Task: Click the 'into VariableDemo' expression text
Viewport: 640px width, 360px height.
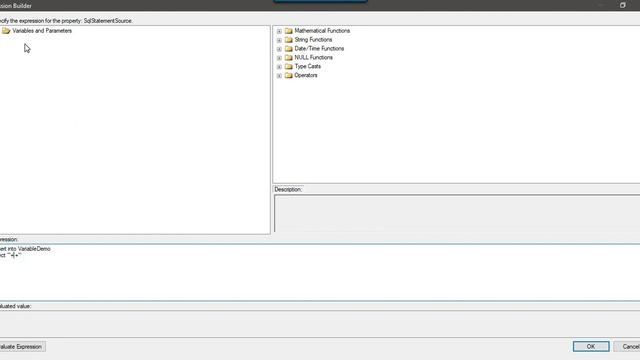Action: [29, 249]
